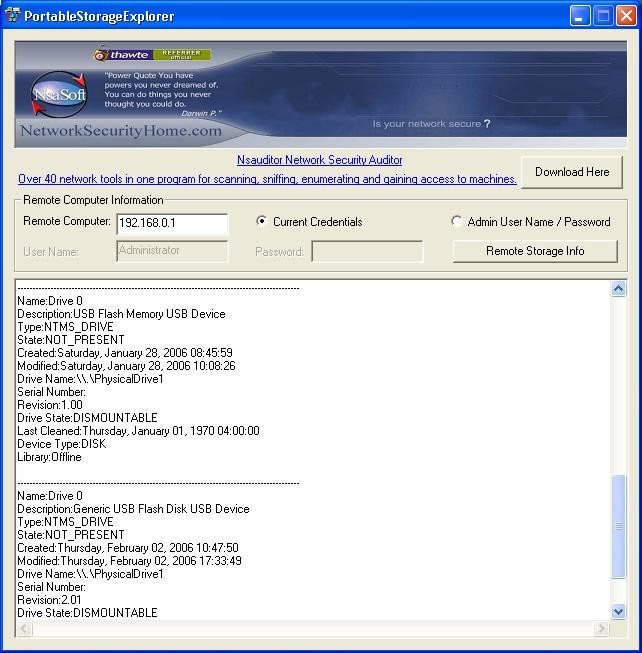The height and width of the screenshot is (653, 642).
Task: Open the Nsauditor Network Security Auditor link
Action: (x=319, y=160)
